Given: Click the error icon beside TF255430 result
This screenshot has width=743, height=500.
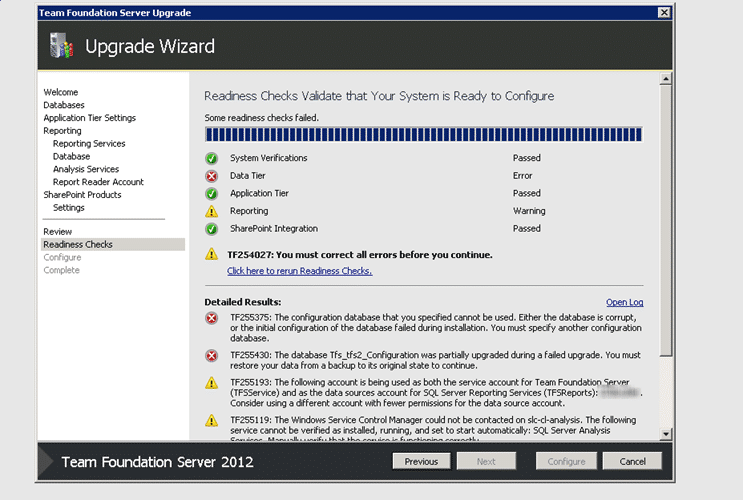Looking at the screenshot, I should tap(211, 355).
